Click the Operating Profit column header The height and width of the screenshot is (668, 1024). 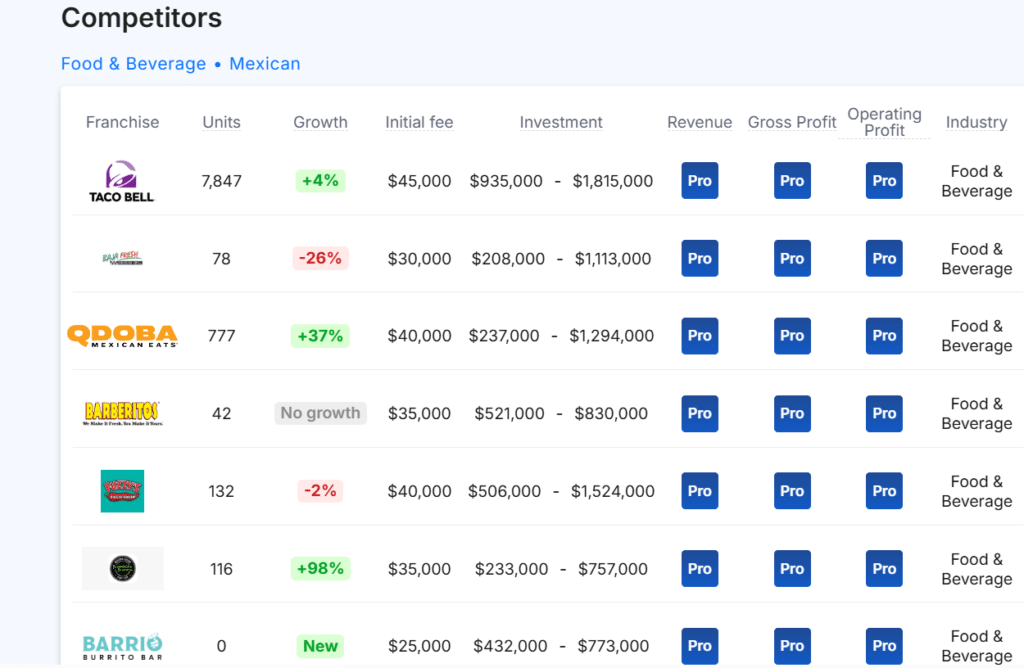click(x=884, y=122)
